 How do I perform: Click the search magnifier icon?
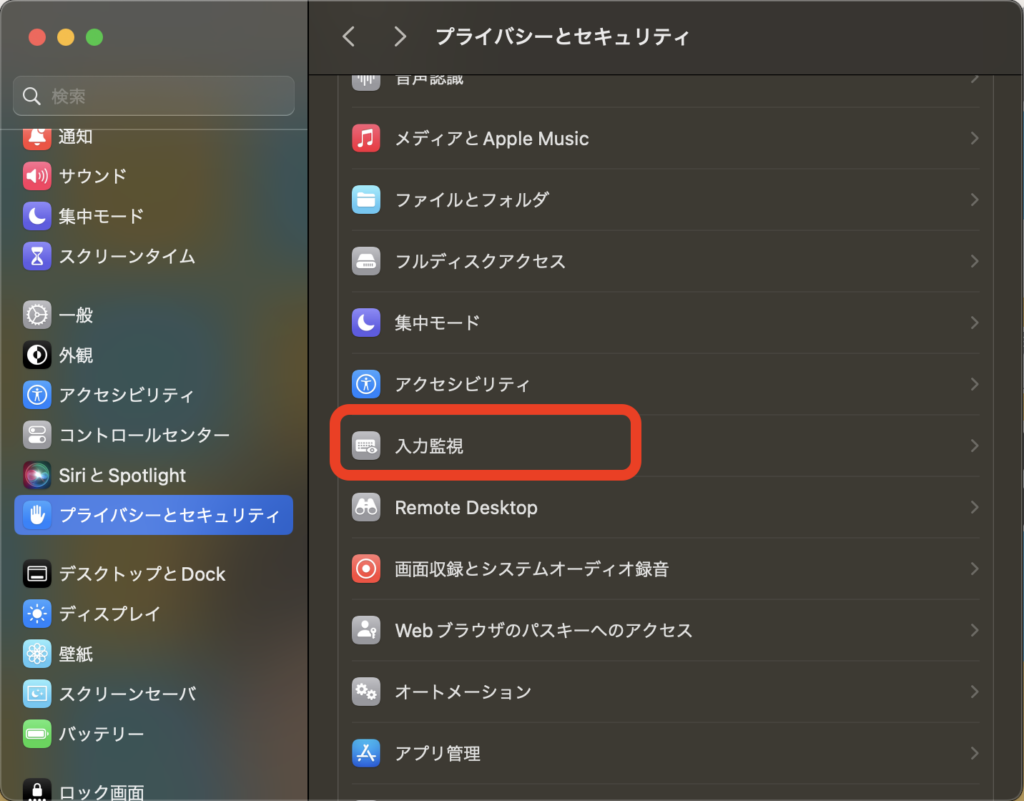tap(31, 96)
